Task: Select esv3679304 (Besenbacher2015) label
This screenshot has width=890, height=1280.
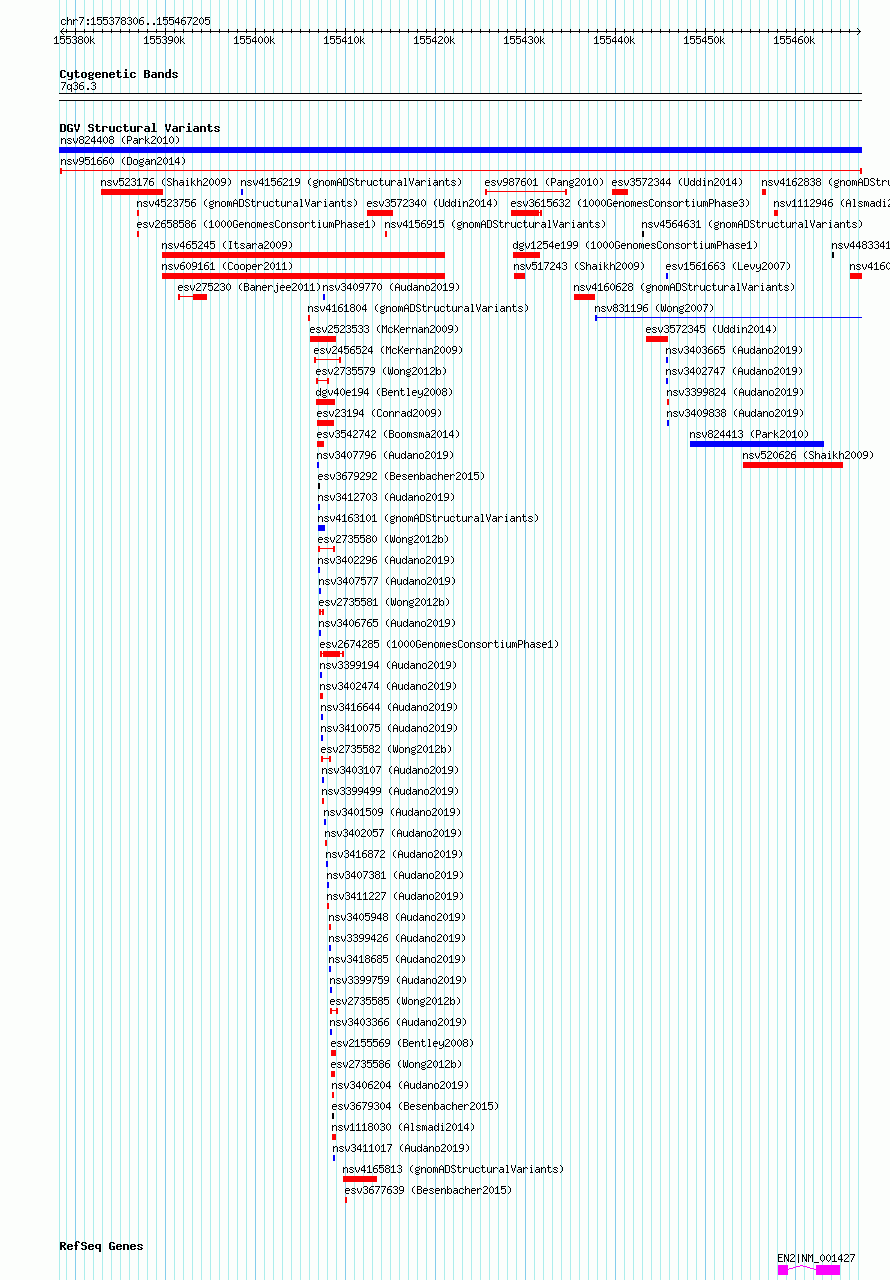Action: tap(415, 1106)
